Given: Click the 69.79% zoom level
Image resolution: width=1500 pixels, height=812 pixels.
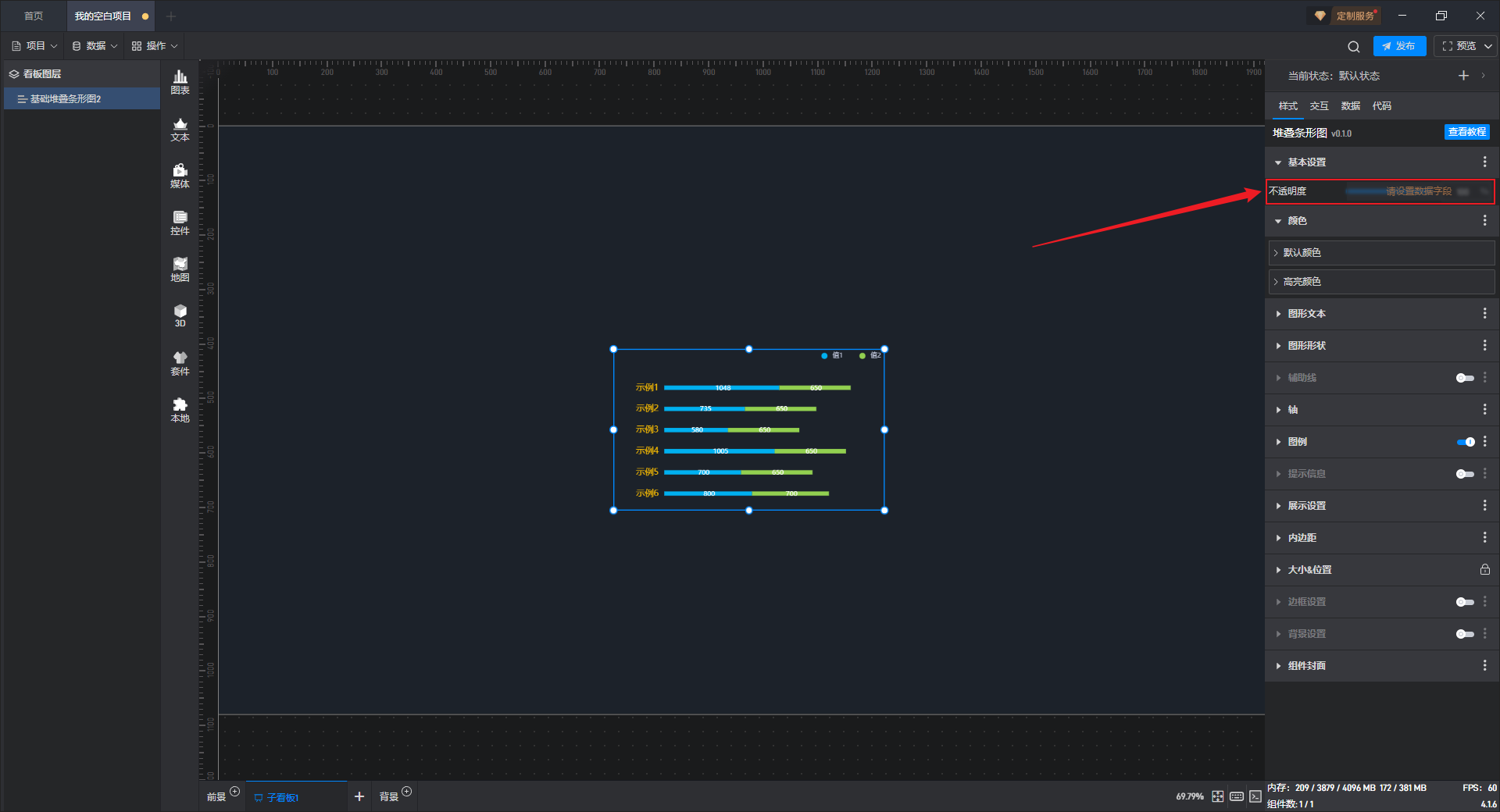Looking at the screenshot, I should pos(1189,796).
